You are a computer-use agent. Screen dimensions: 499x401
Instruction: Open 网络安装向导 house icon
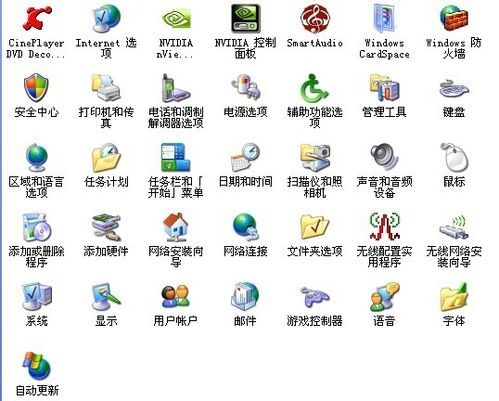pos(176,227)
